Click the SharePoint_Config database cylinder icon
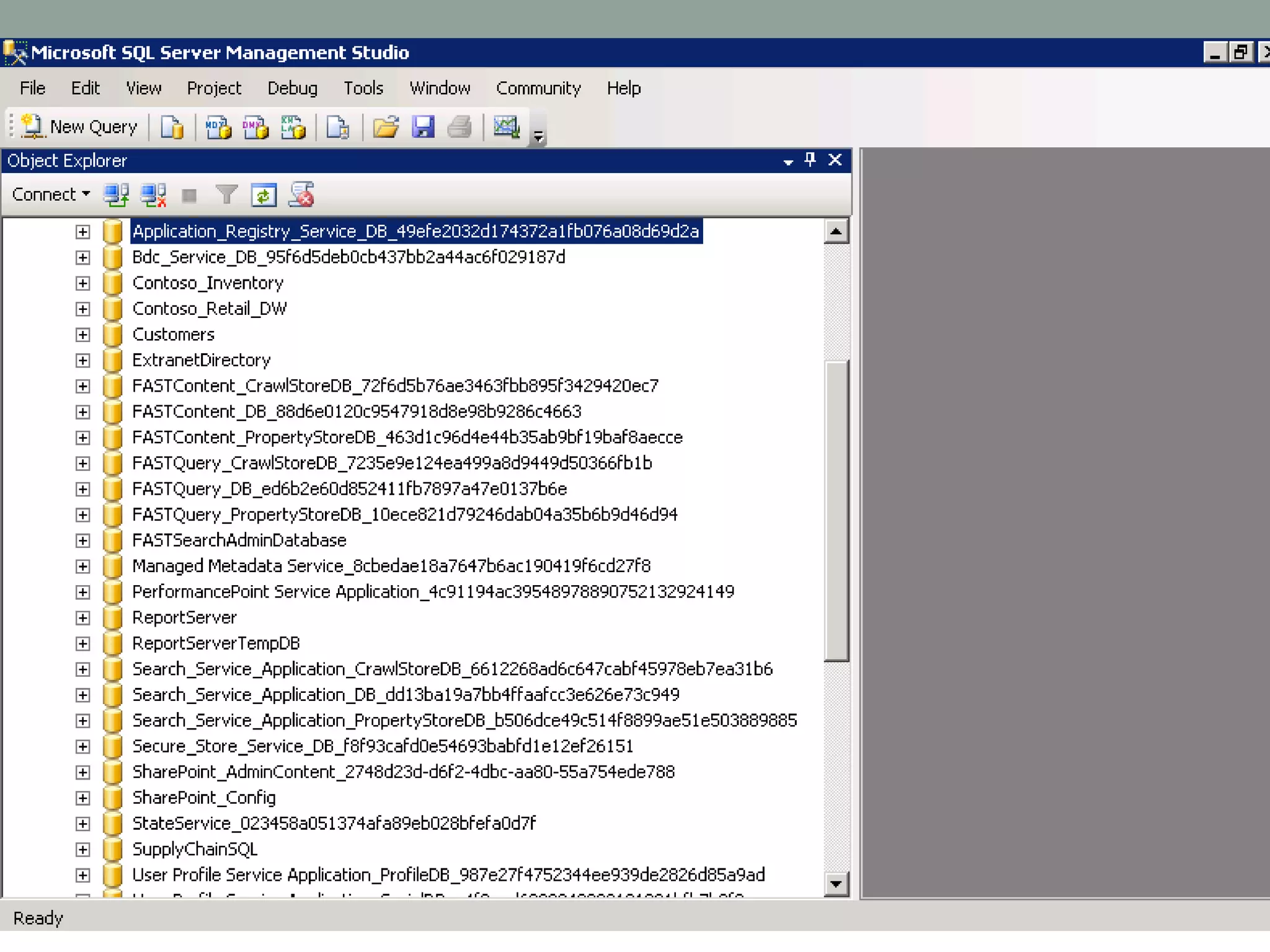Image resolution: width=1270 pixels, height=952 pixels. [112, 798]
